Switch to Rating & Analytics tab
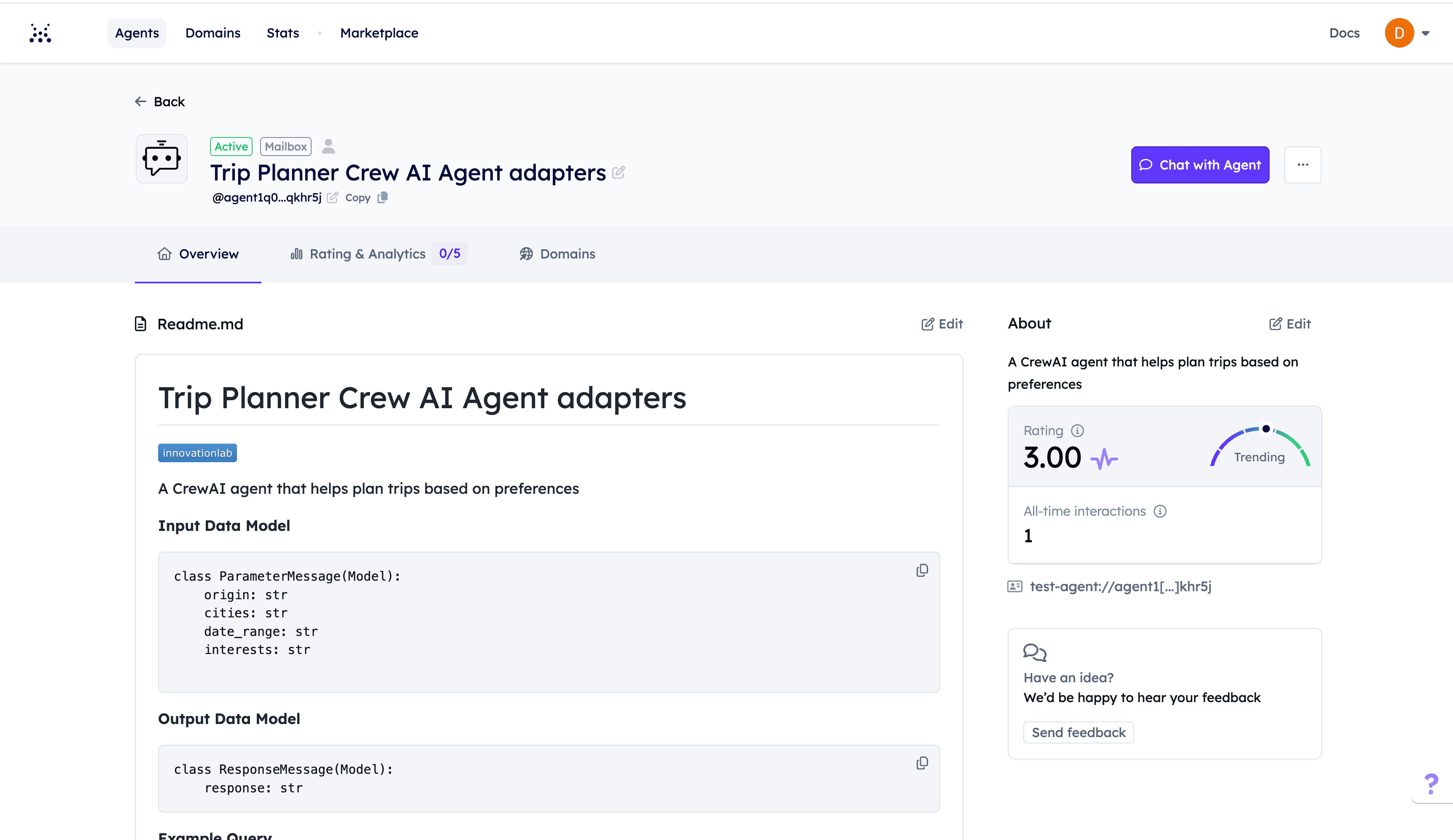 (x=367, y=254)
